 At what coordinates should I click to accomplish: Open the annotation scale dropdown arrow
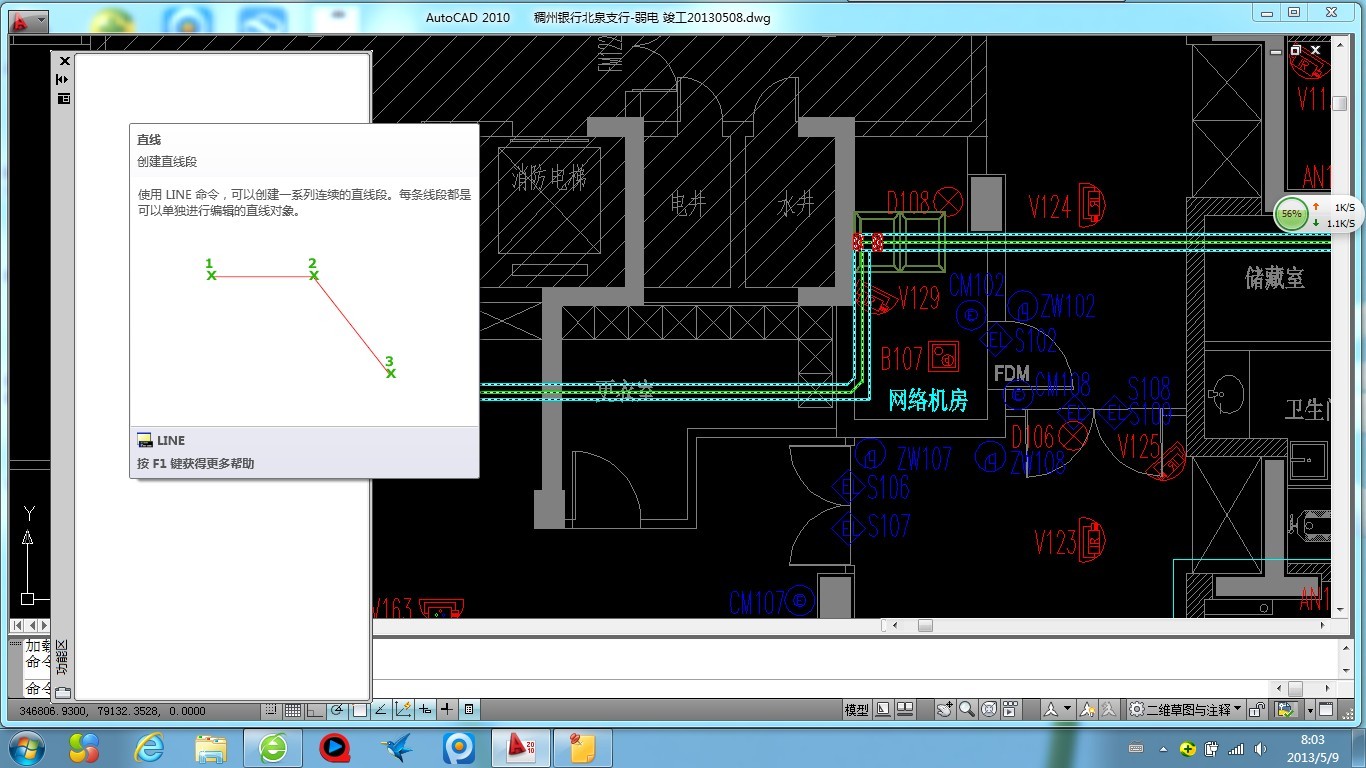pyautogui.click(x=1067, y=708)
